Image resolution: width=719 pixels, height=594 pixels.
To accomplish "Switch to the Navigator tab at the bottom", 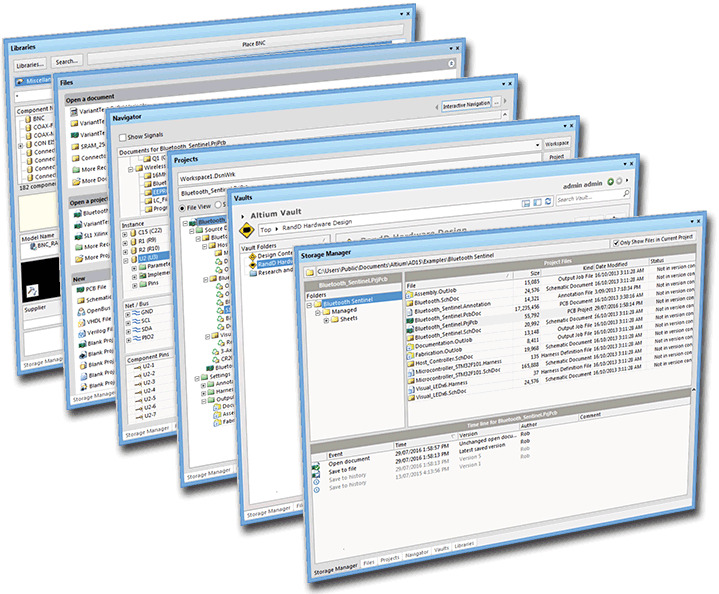I will [x=417, y=554].
